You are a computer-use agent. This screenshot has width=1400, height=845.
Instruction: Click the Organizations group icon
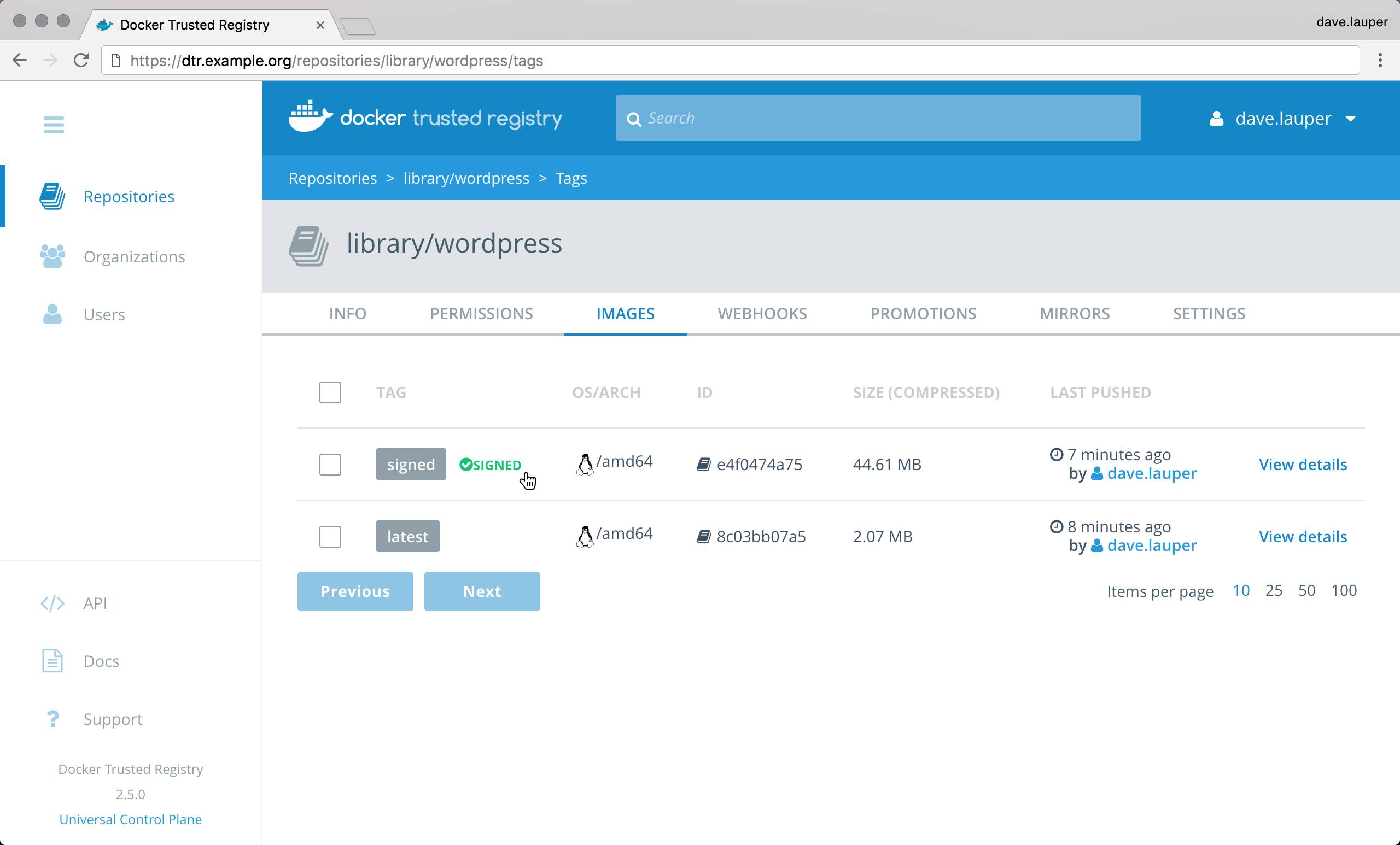click(52, 257)
